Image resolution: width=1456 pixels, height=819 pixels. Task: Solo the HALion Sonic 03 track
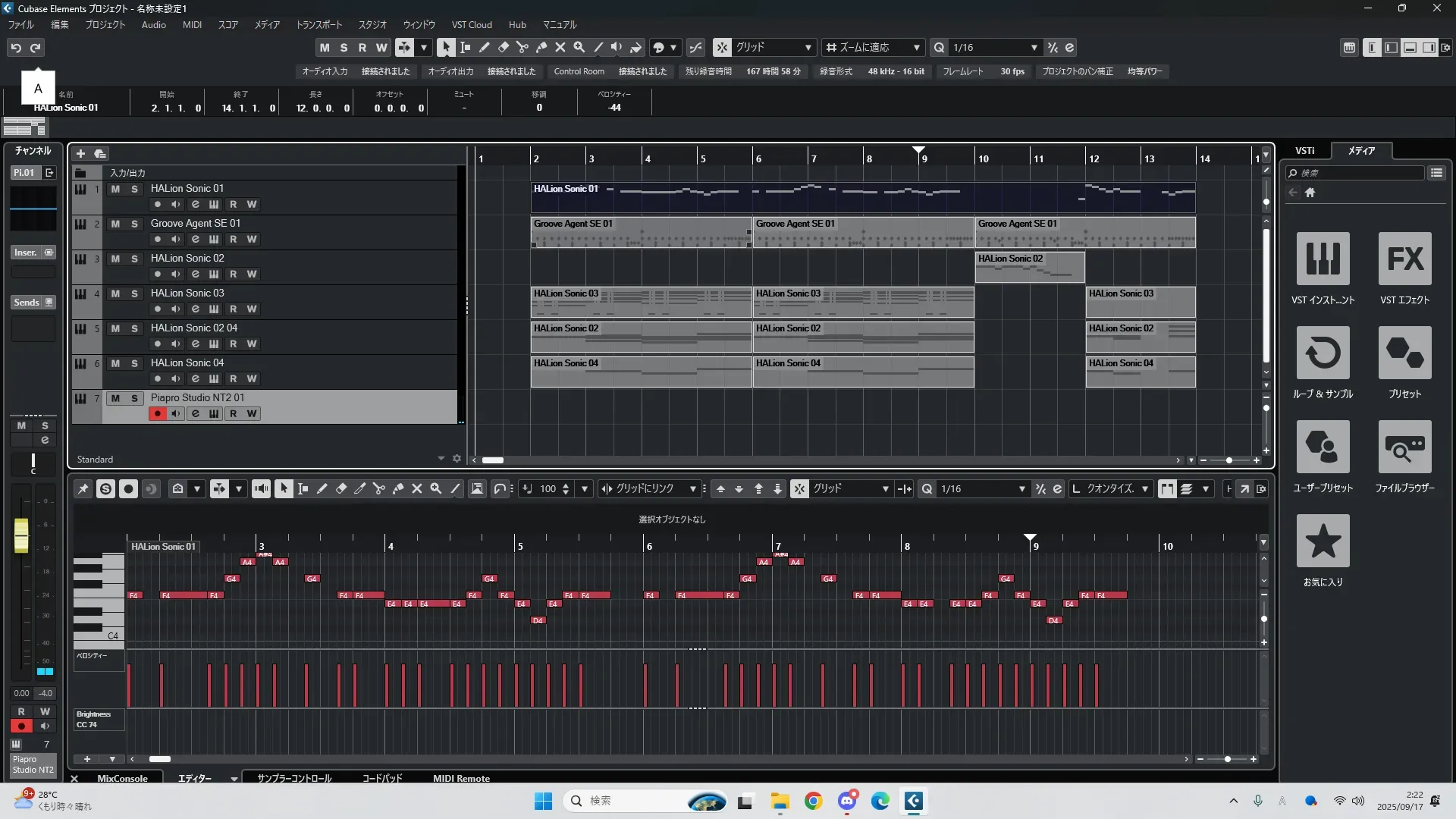click(134, 293)
